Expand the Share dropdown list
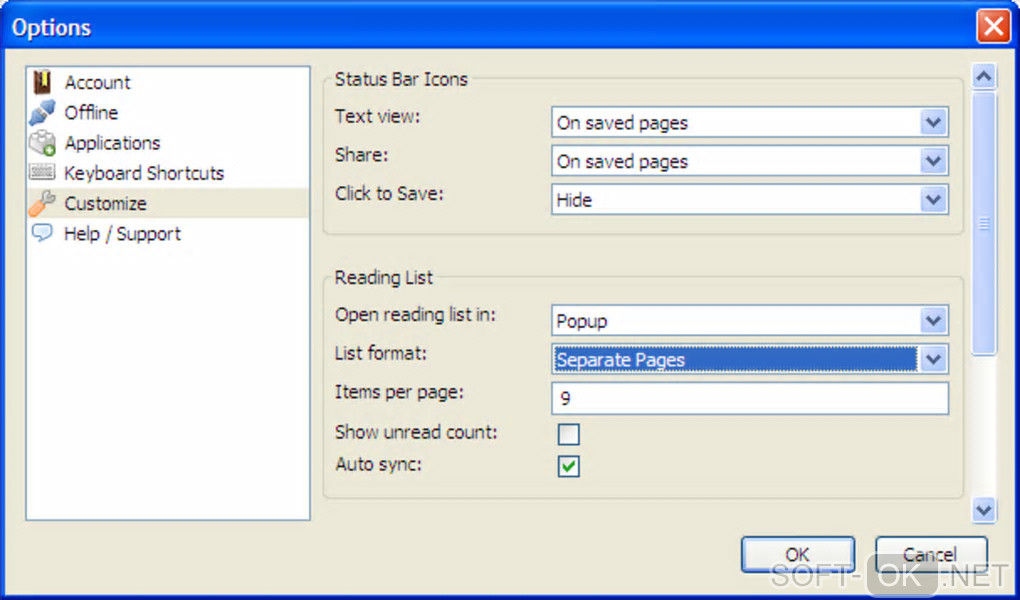The width and height of the screenshot is (1020, 600). click(x=933, y=161)
